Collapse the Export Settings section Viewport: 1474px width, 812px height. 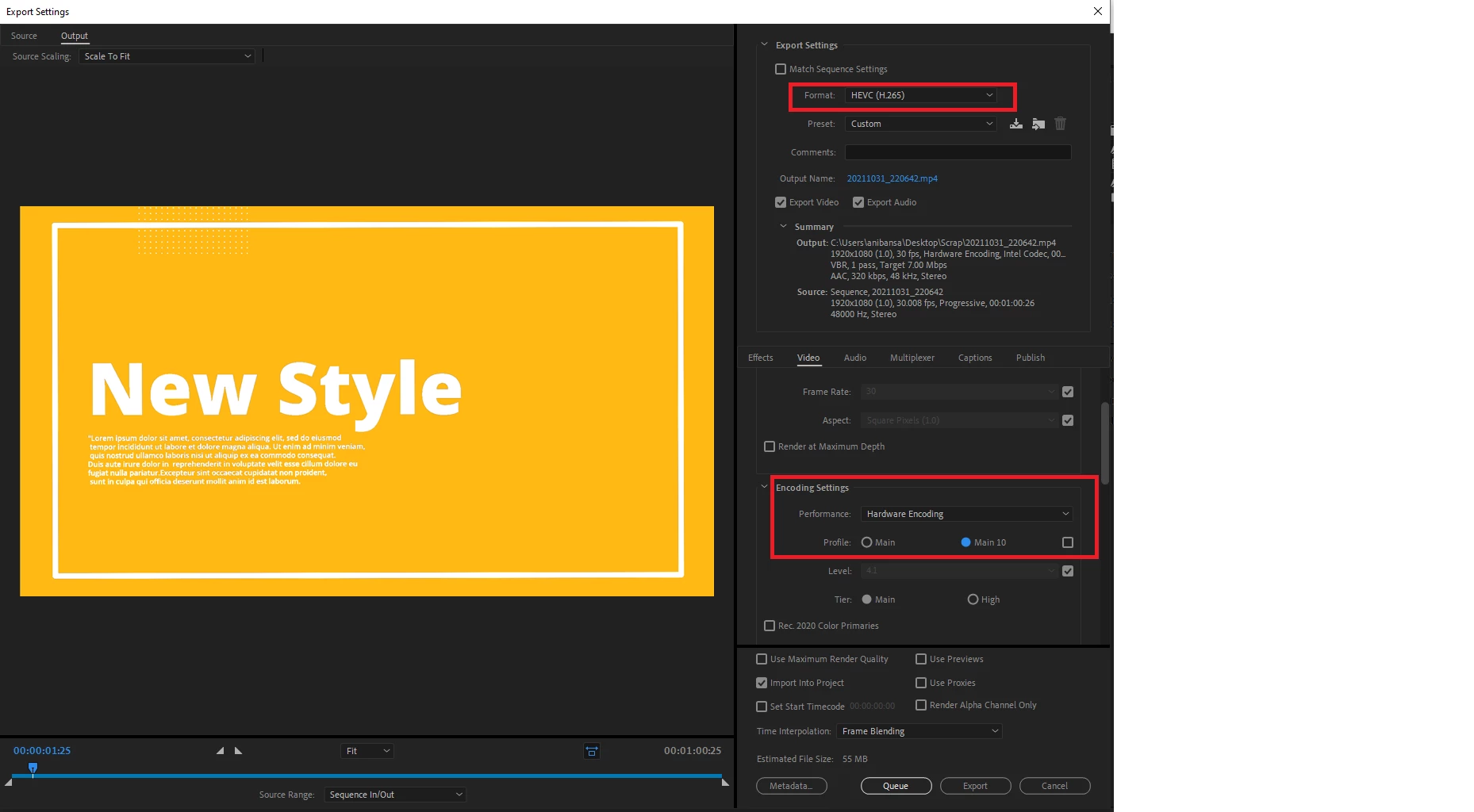(765, 44)
